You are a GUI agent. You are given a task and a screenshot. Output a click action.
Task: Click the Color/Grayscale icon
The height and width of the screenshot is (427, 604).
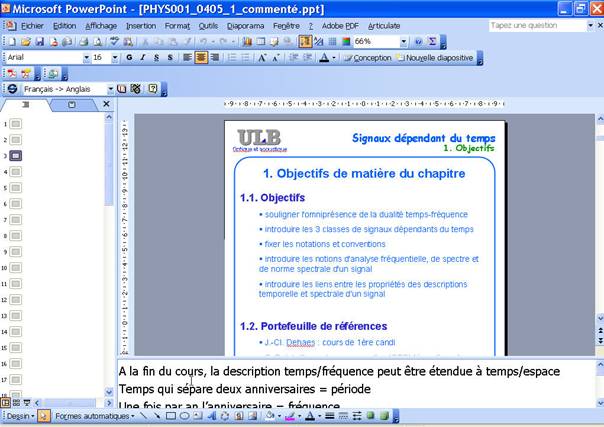(x=346, y=42)
